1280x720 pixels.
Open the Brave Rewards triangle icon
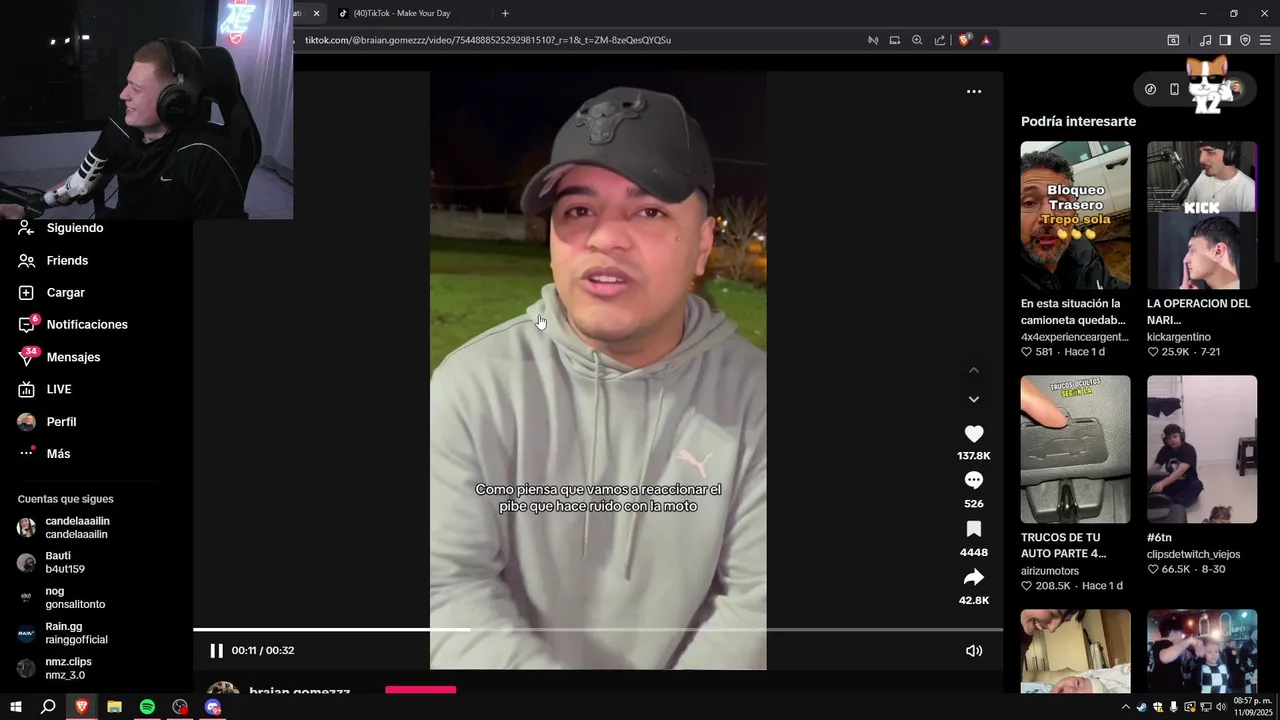click(986, 40)
